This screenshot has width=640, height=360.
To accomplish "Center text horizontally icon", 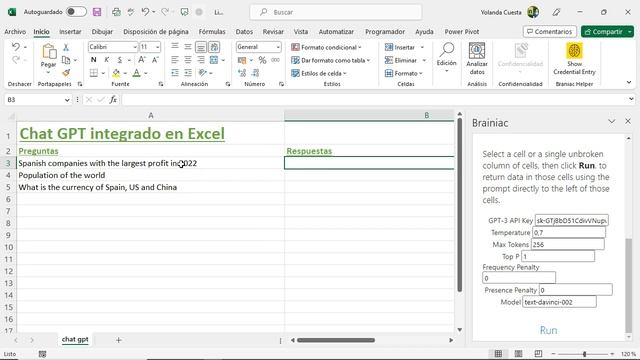I will coord(188,60).
